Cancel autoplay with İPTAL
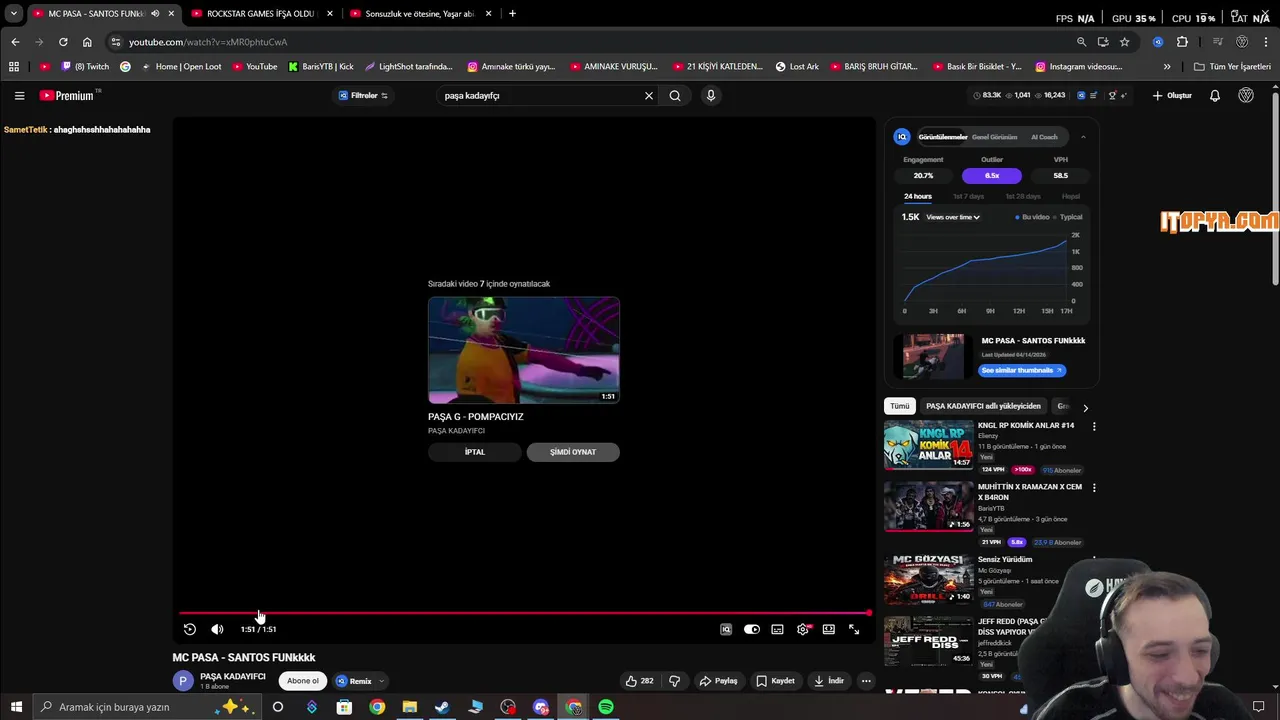1280x720 pixels. click(x=475, y=452)
